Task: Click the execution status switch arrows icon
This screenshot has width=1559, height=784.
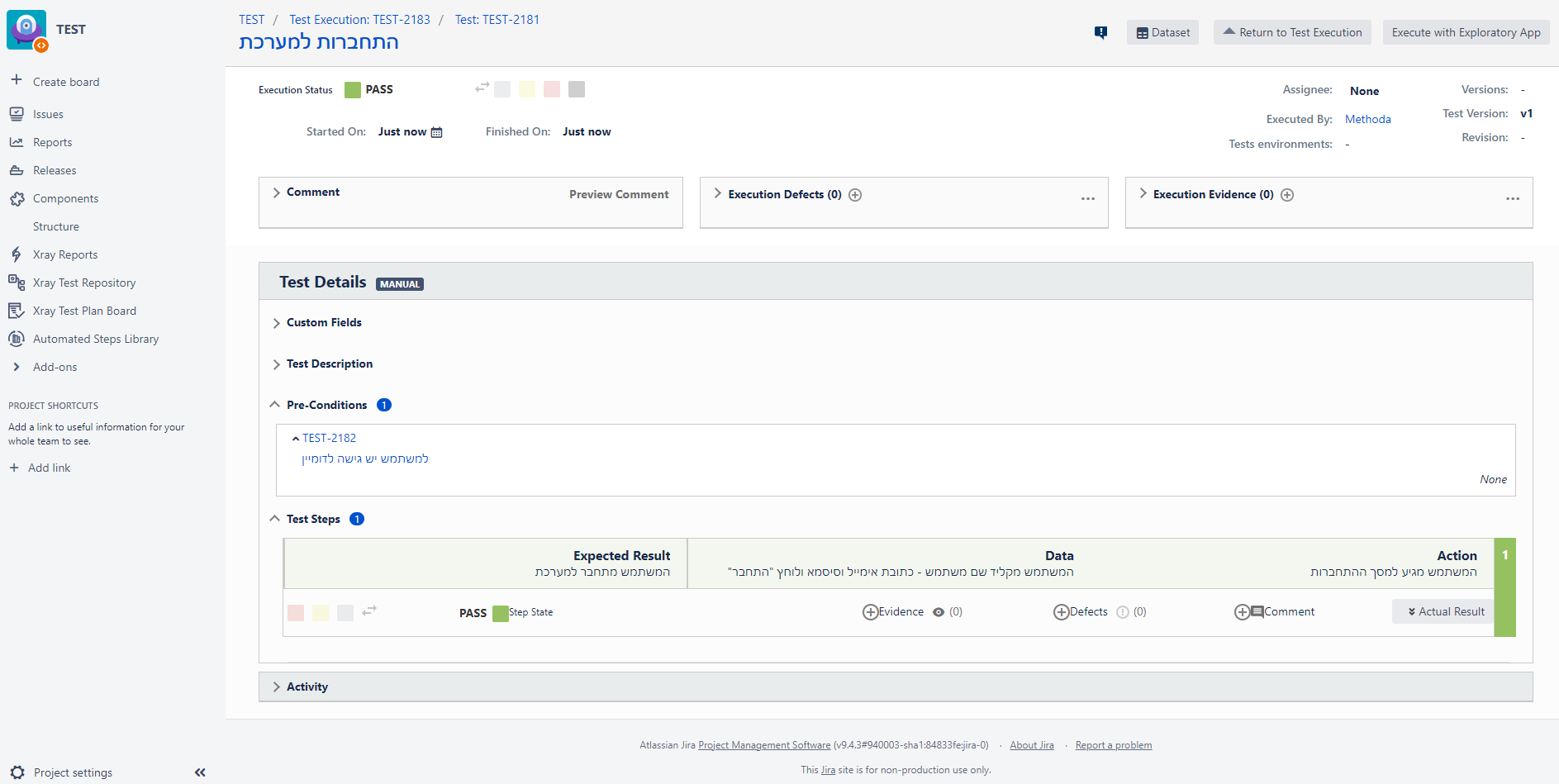Action: (x=482, y=88)
